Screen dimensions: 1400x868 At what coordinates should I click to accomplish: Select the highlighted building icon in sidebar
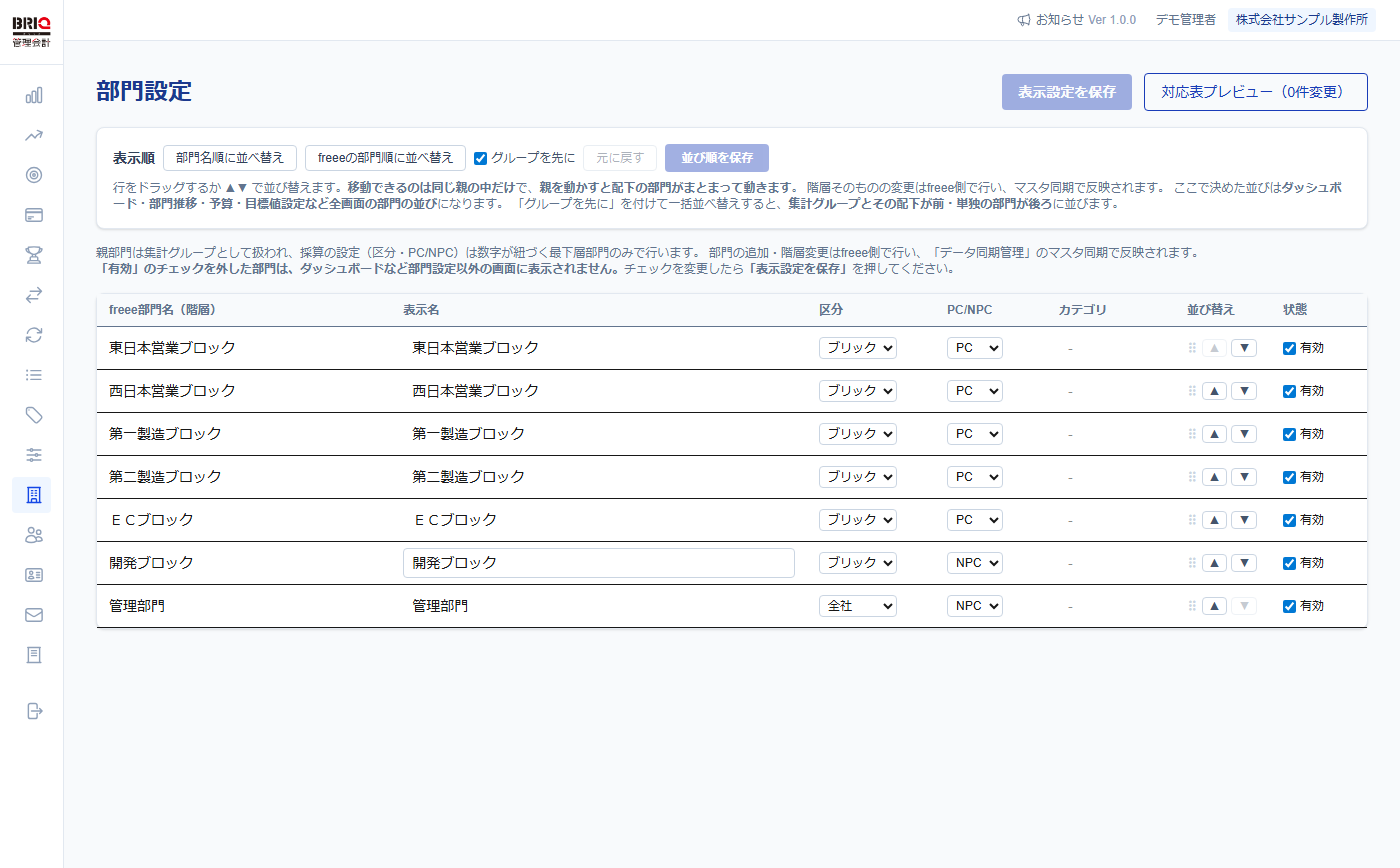33,495
